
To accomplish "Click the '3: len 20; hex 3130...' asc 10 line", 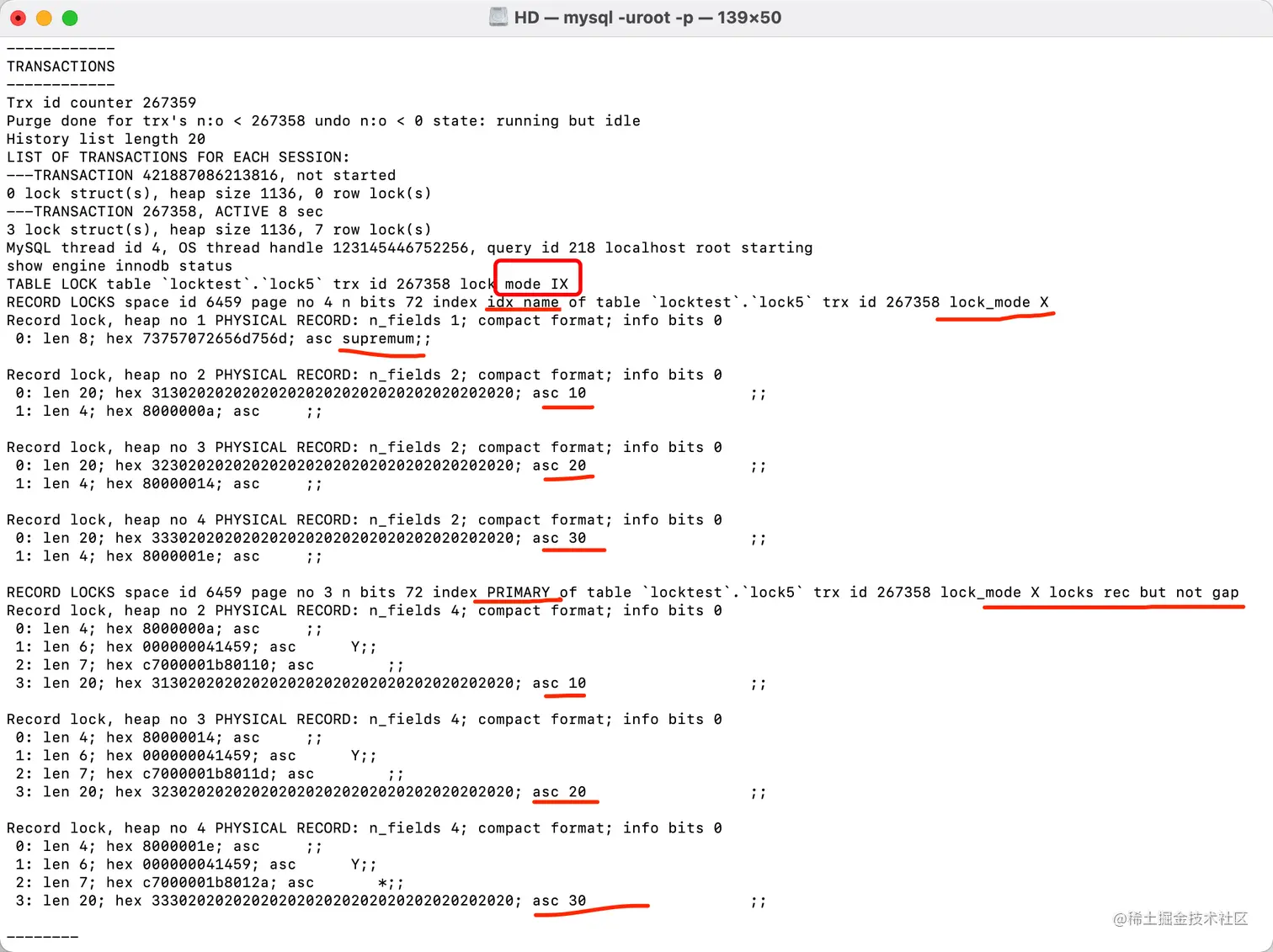I will pos(391,683).
